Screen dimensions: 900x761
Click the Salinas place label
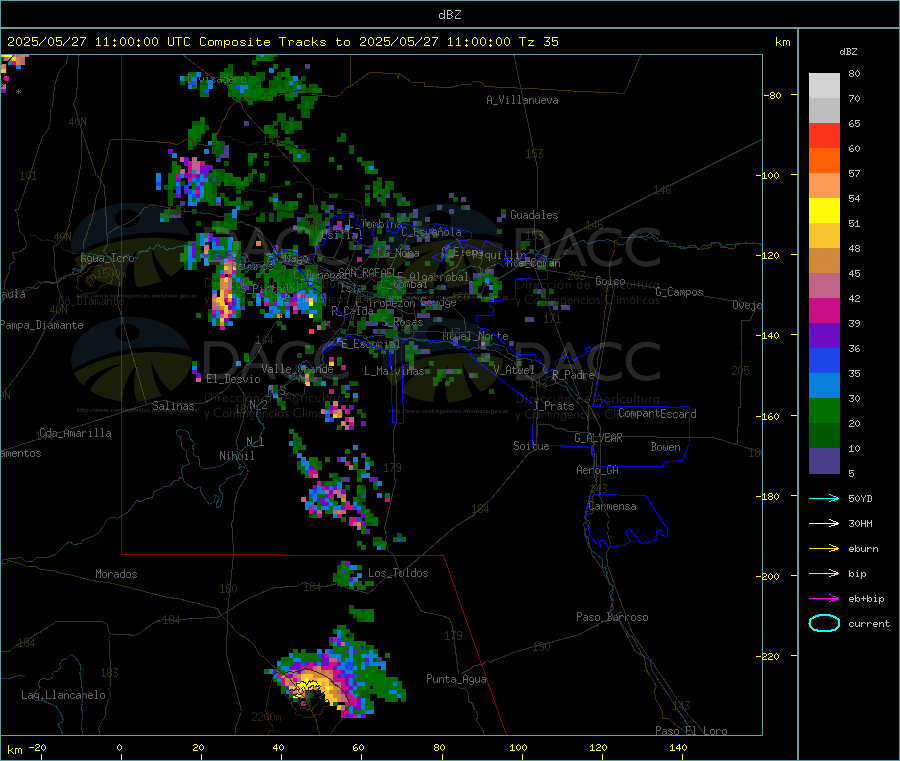[173, 406]
